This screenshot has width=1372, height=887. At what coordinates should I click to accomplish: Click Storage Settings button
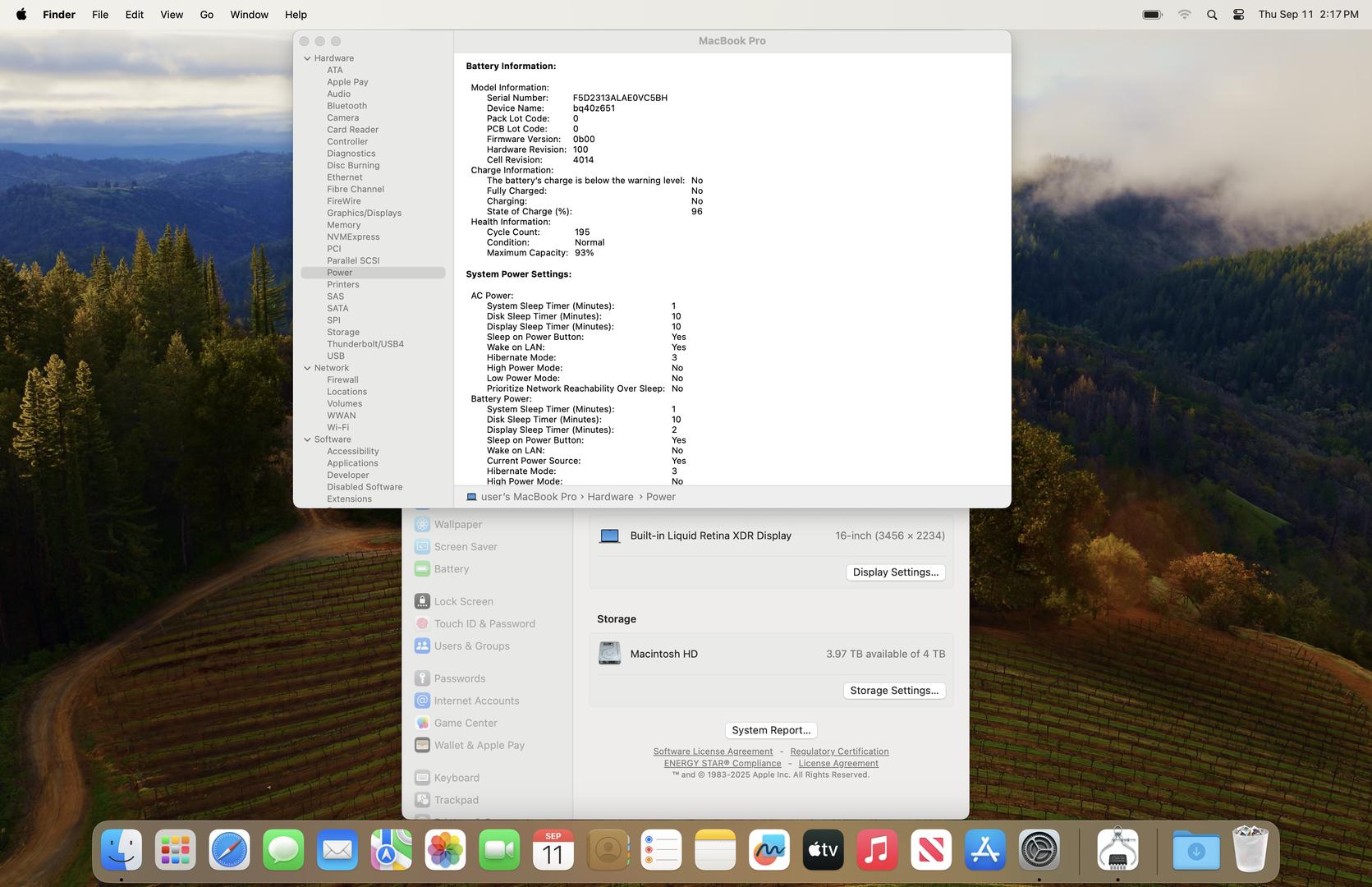coord(894,691)
